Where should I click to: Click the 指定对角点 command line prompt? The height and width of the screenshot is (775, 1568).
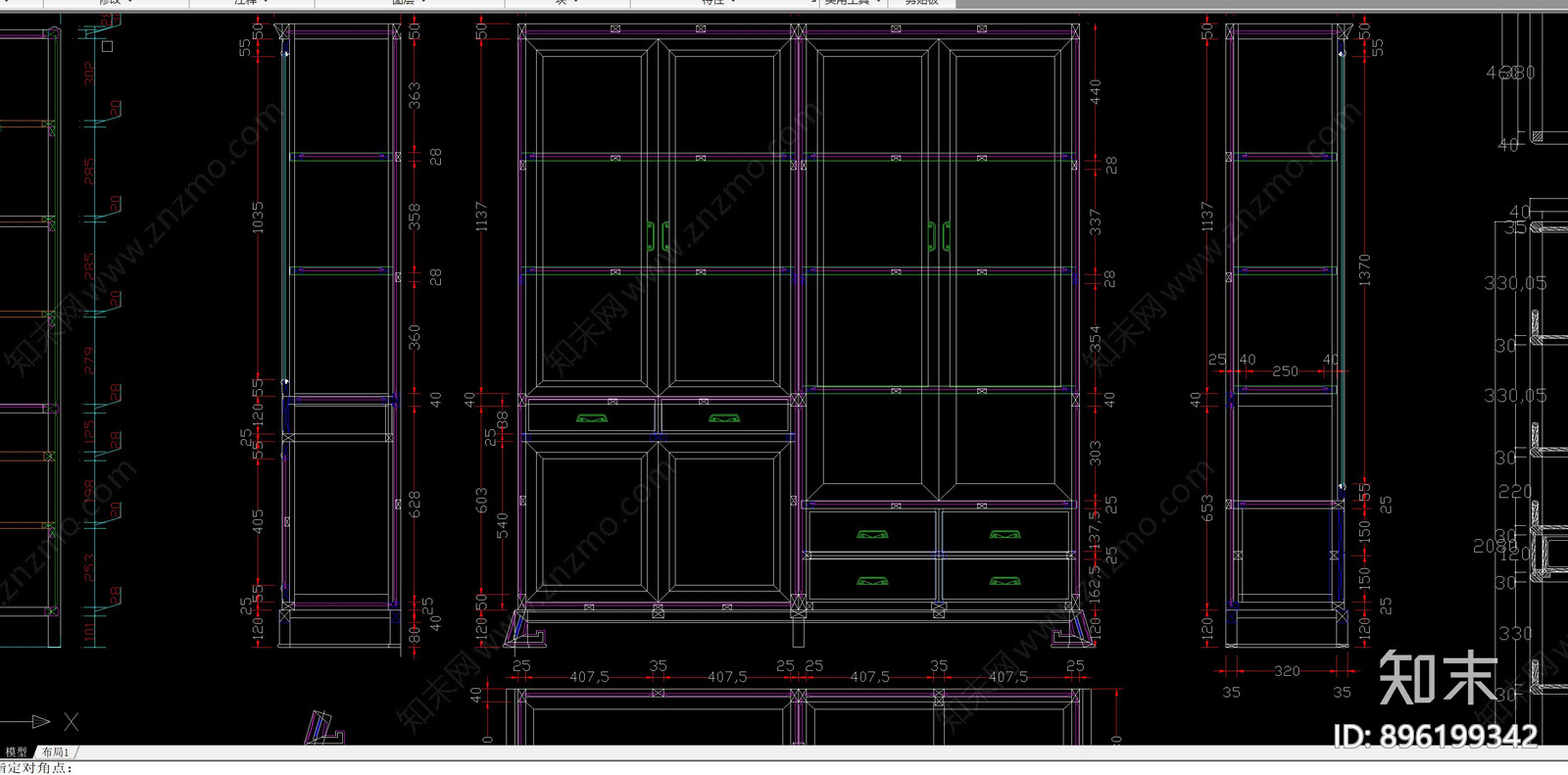click(x=36, y=767)
